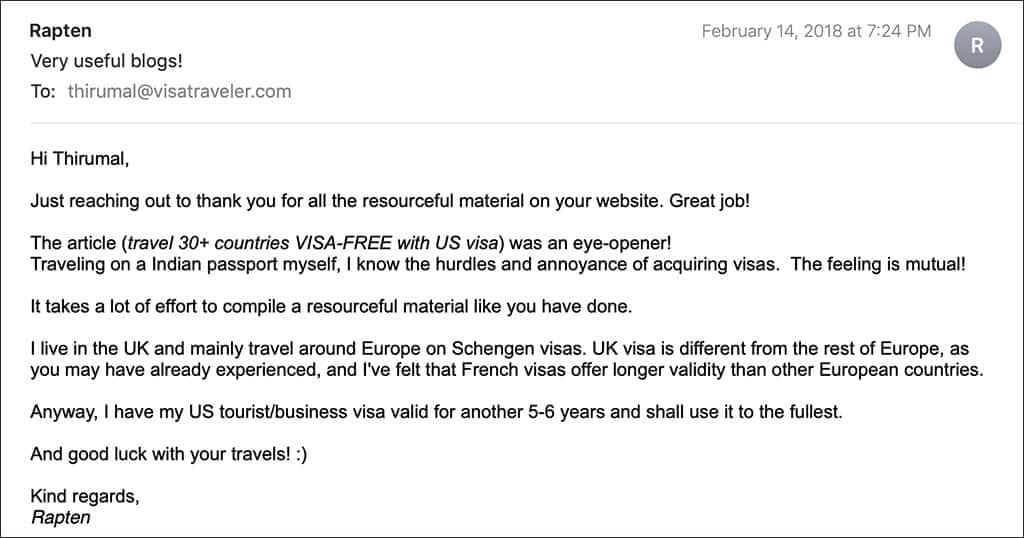Click the subject line Very useful blogs!
This screenshot has height=538, width=1024.
pyautogui.click(x=106, y=61)
